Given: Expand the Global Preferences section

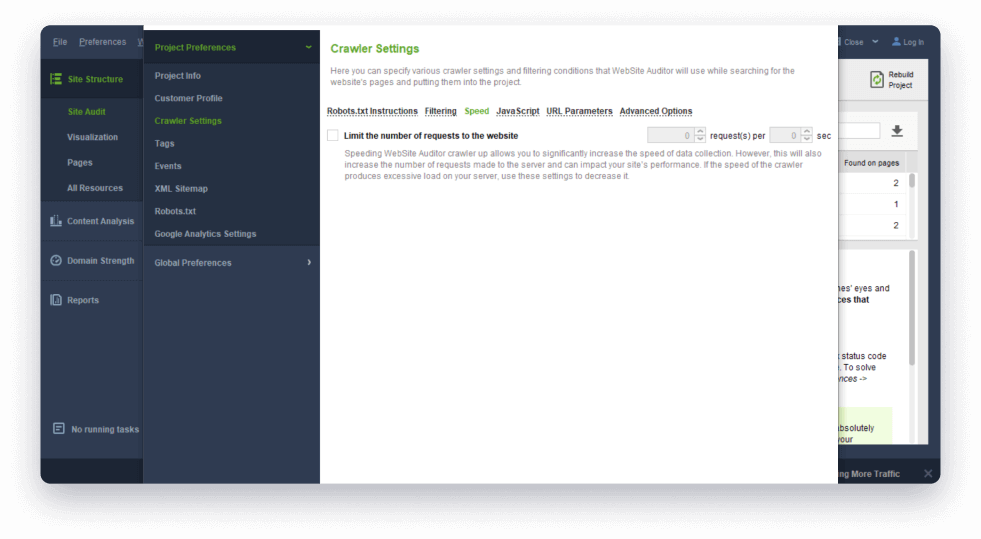Looking at the screenshot, I should [x=309, y=262].
